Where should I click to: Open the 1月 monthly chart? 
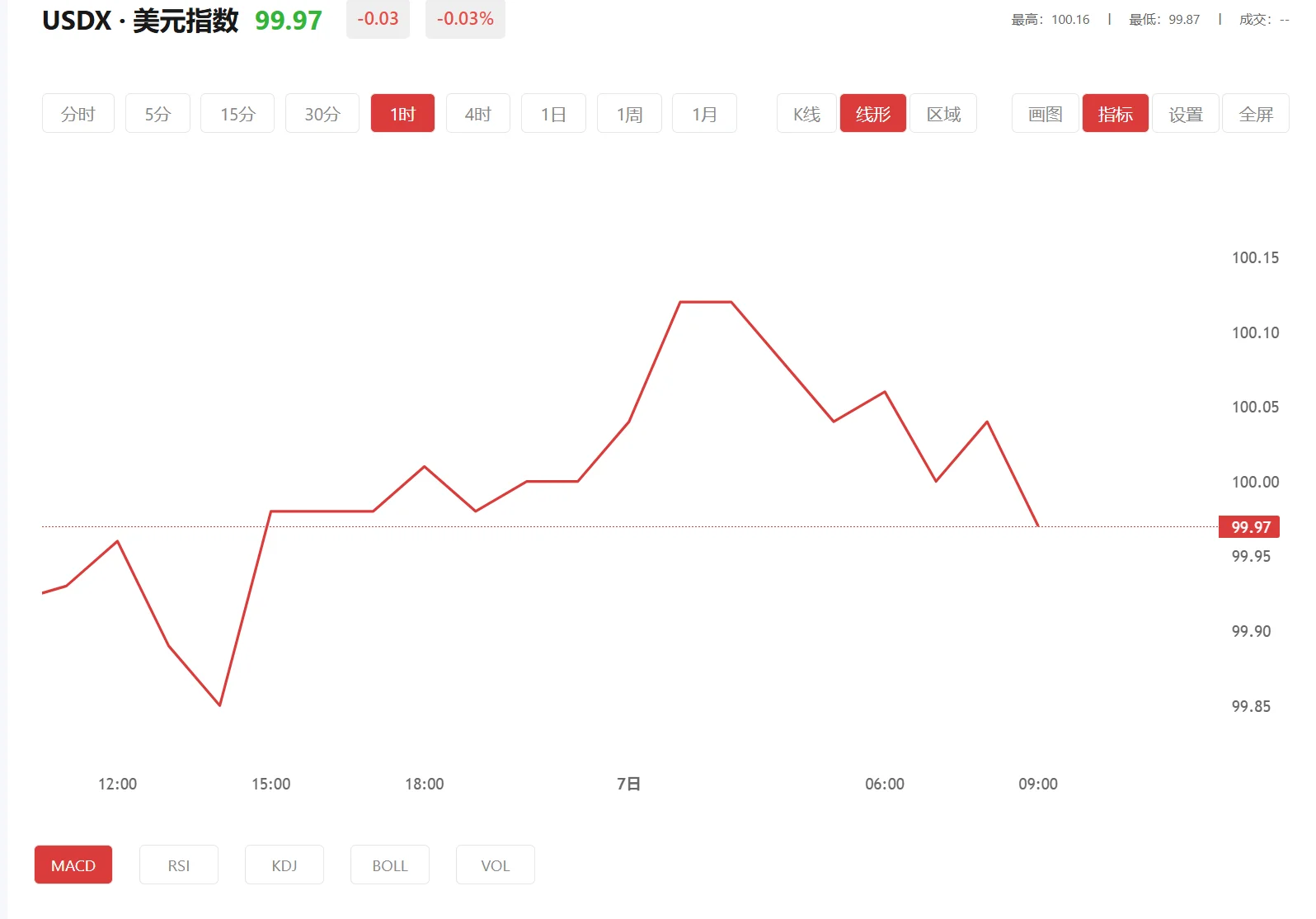tap(704, 114)
